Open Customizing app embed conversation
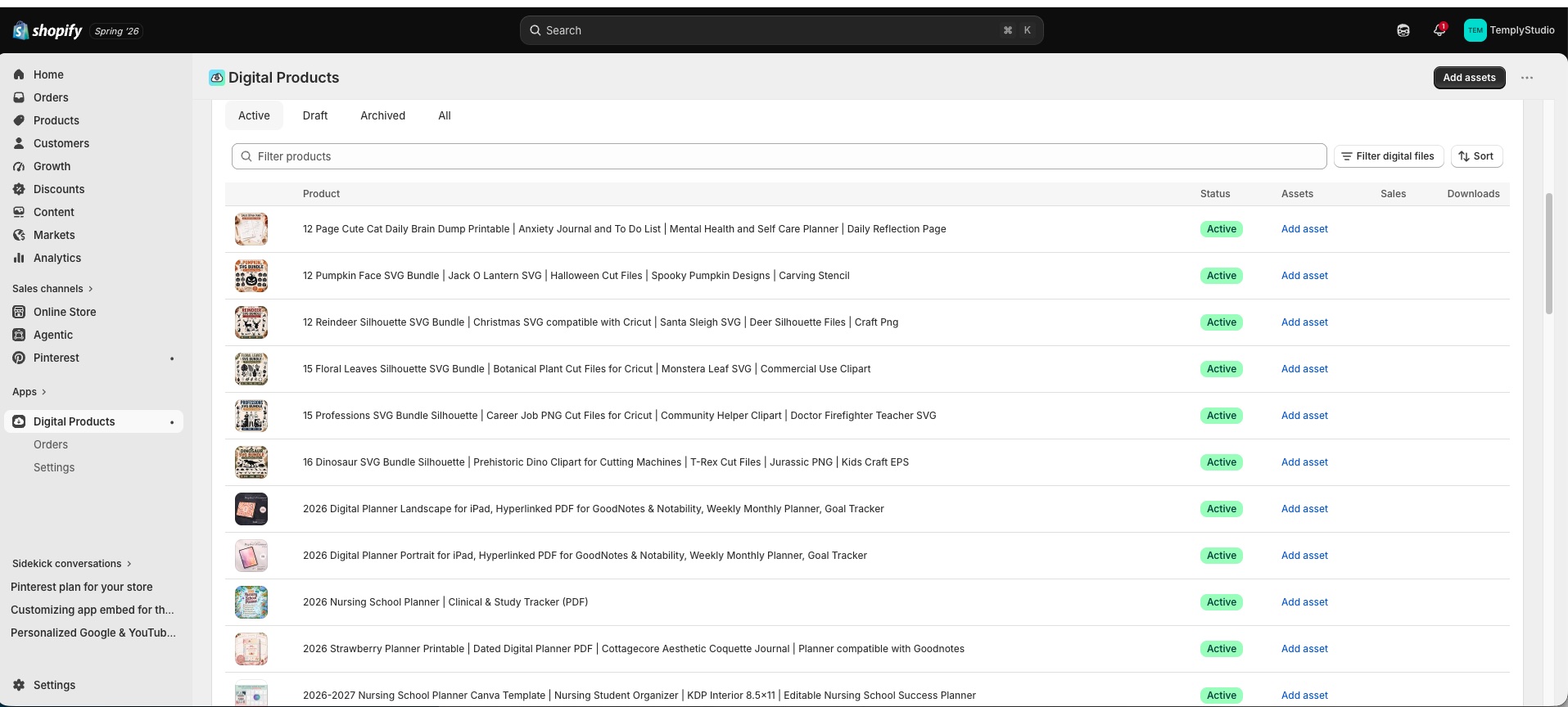This screenshot has width=1568, height=707. point(93,610)
